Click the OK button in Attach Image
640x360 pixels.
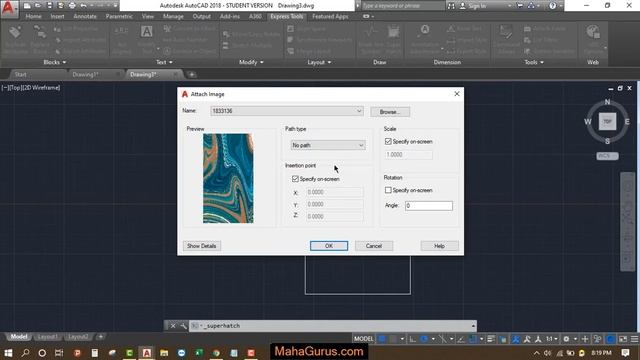(329, 246)
